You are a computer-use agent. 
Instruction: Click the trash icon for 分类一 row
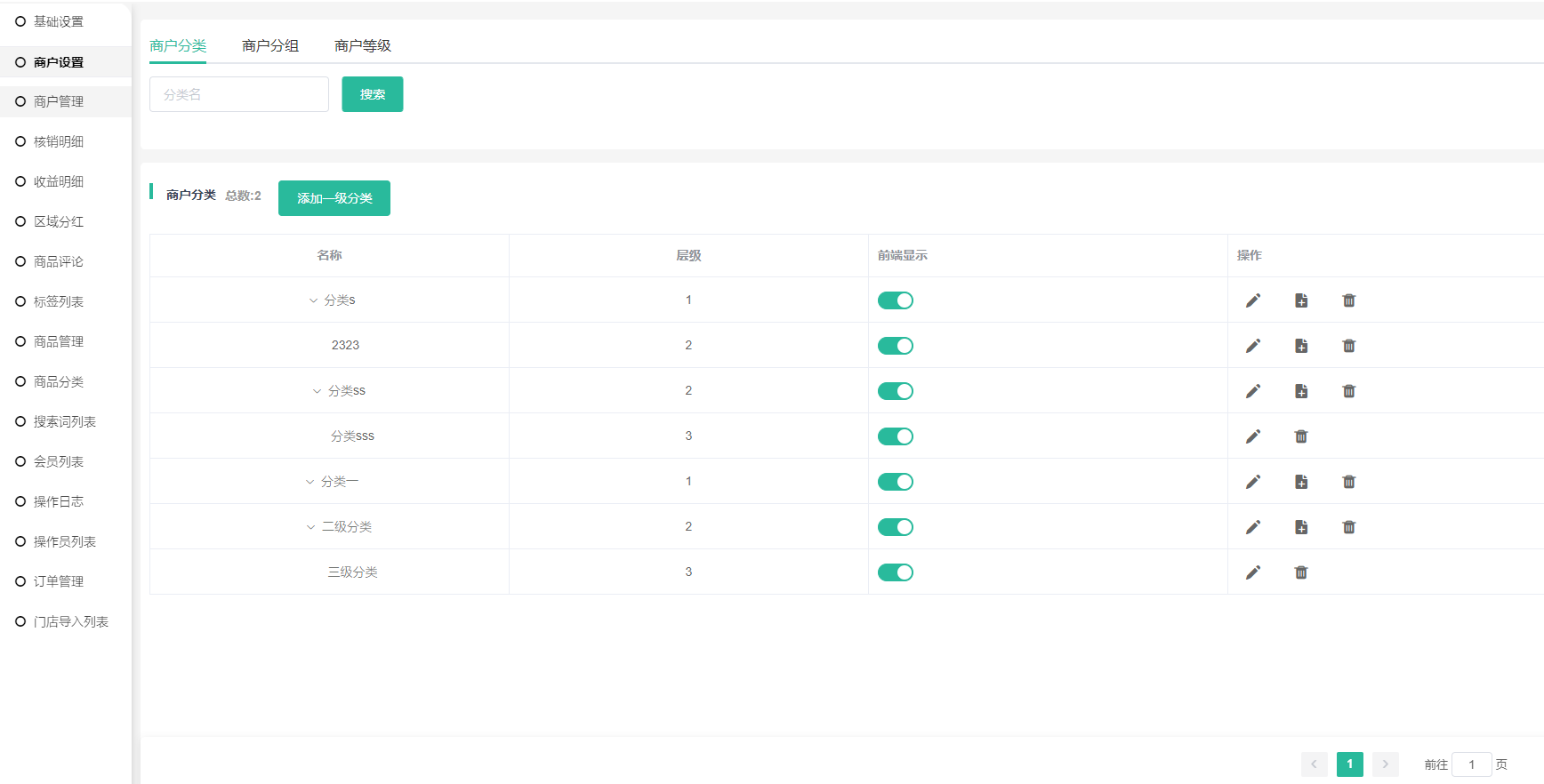pyautogui.click(x=1348, y=482)
